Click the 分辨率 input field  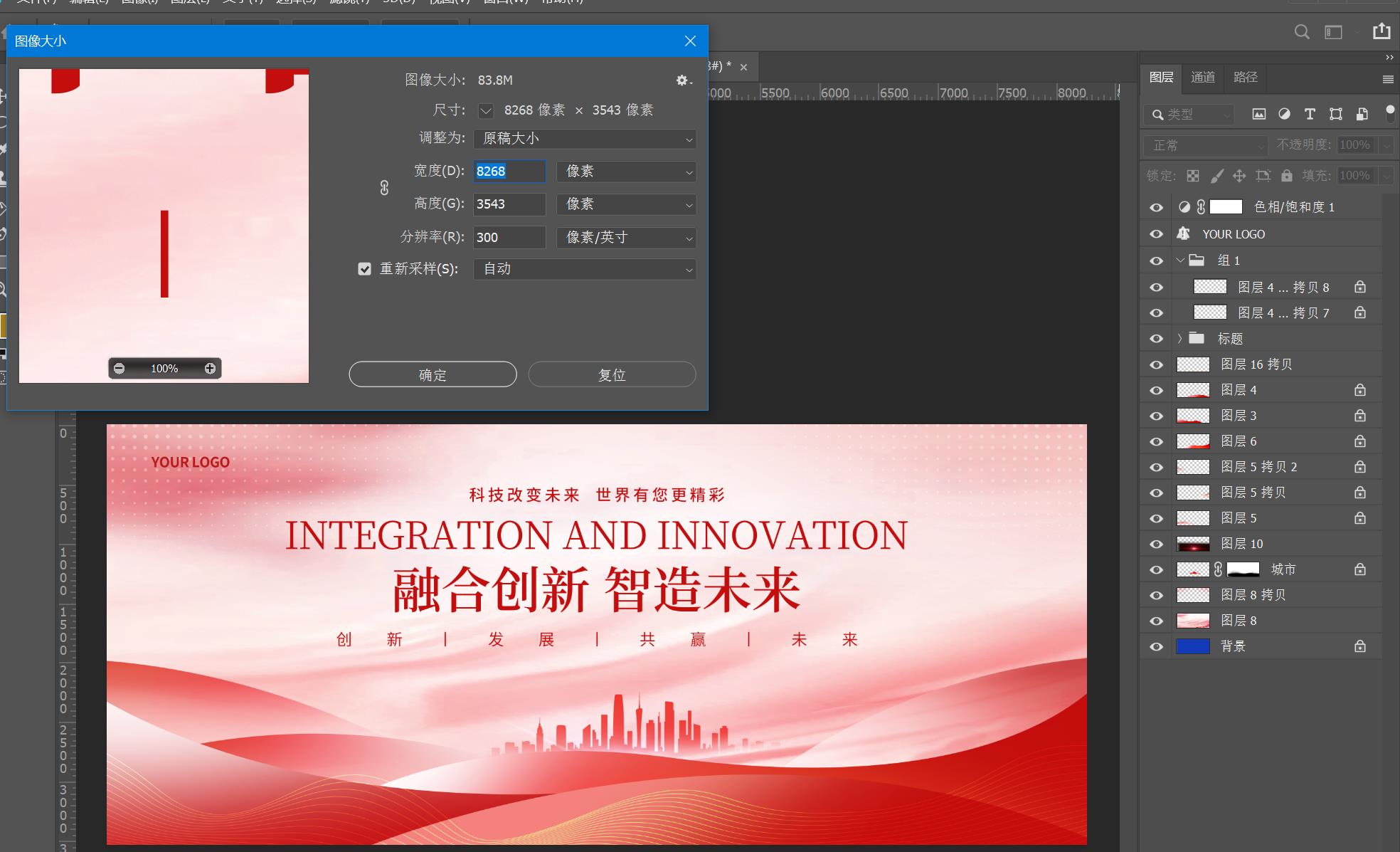(x=509, y=238)
